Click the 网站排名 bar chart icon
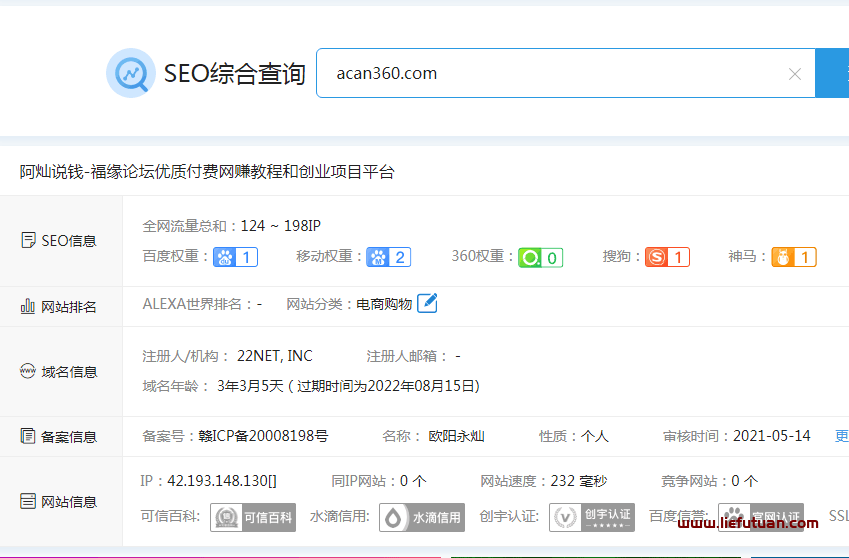Viewport: 849px width, 558px height. (x=28, y=306)
